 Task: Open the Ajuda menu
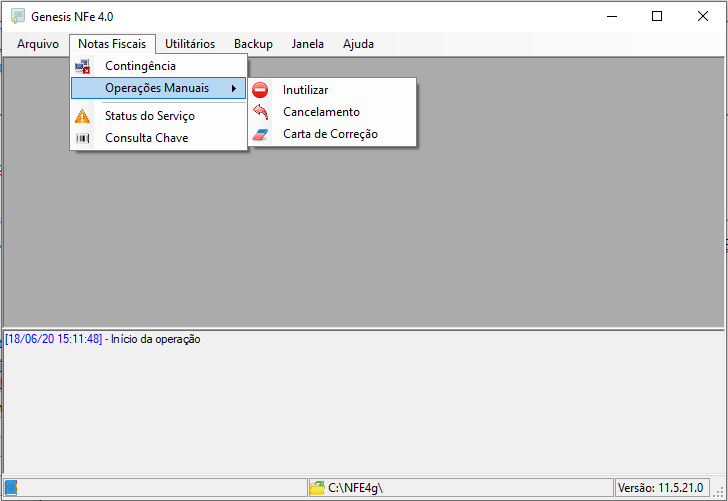tap(358, 44)
